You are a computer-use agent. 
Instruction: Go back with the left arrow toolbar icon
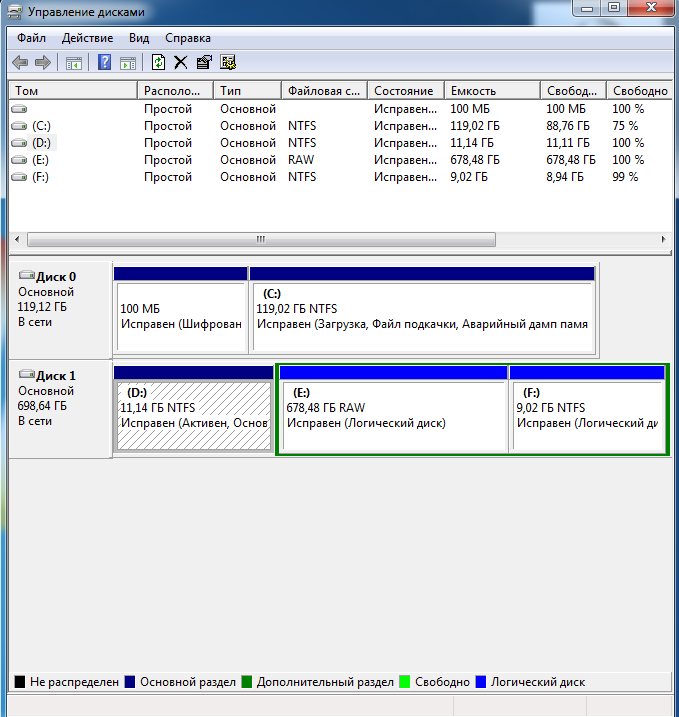point(20,62)
